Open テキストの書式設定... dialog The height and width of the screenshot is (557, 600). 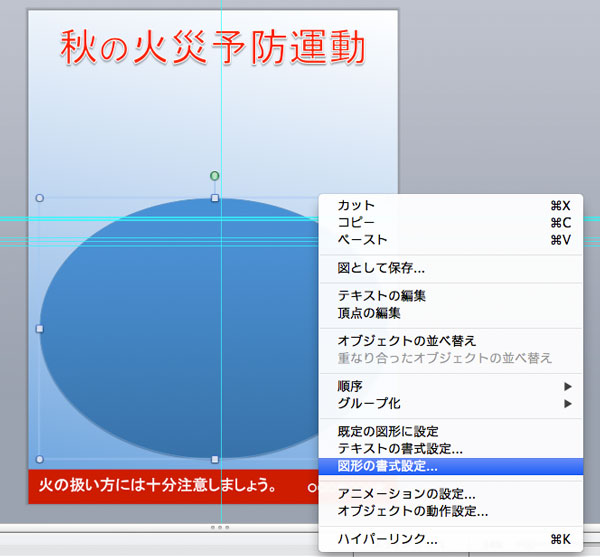coord(400,448)
